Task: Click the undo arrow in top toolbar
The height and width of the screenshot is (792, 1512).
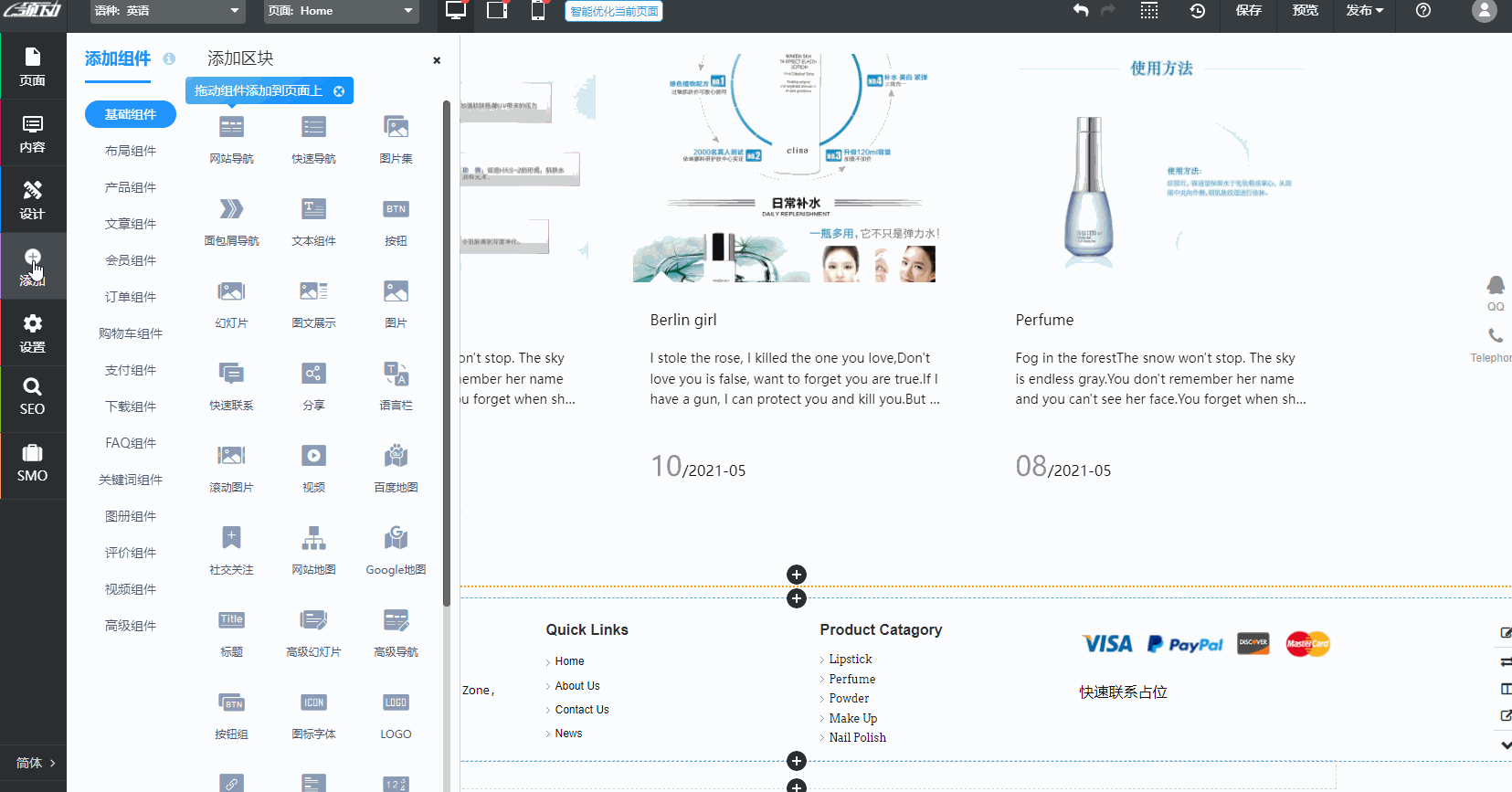Action: point(1081,11)
